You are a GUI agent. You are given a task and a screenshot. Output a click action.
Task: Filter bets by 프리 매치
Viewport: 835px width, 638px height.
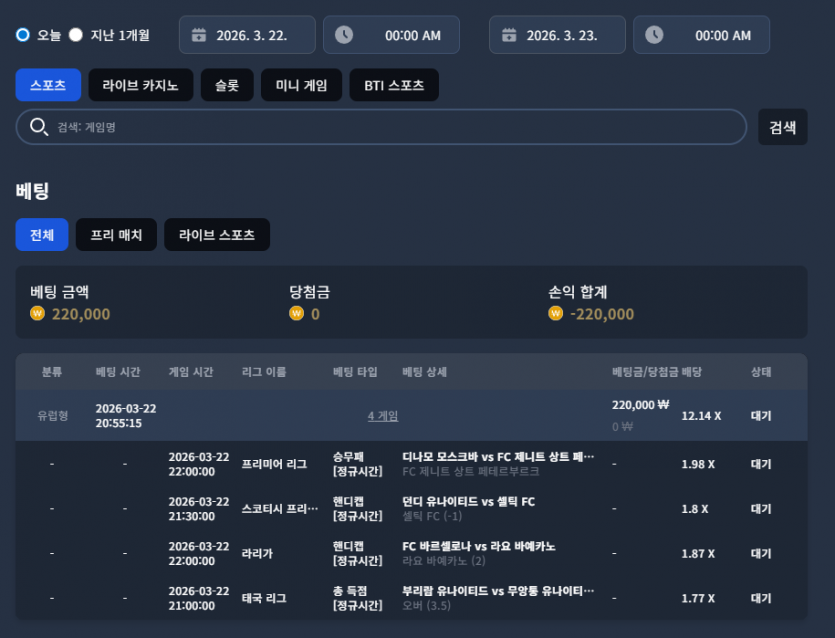click(116, 235)
